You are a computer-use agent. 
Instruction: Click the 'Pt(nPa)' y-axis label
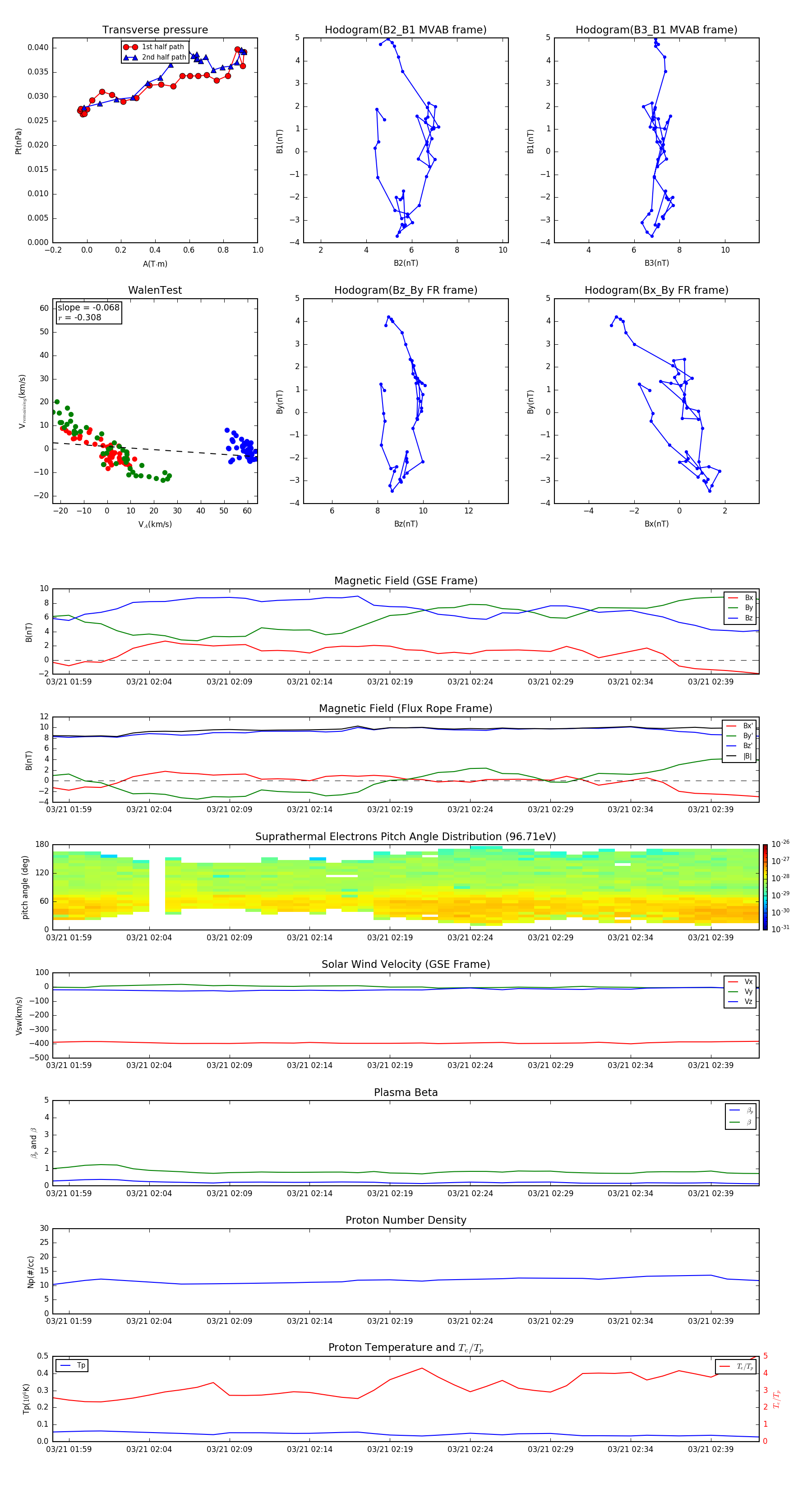(x=18, y=140)
